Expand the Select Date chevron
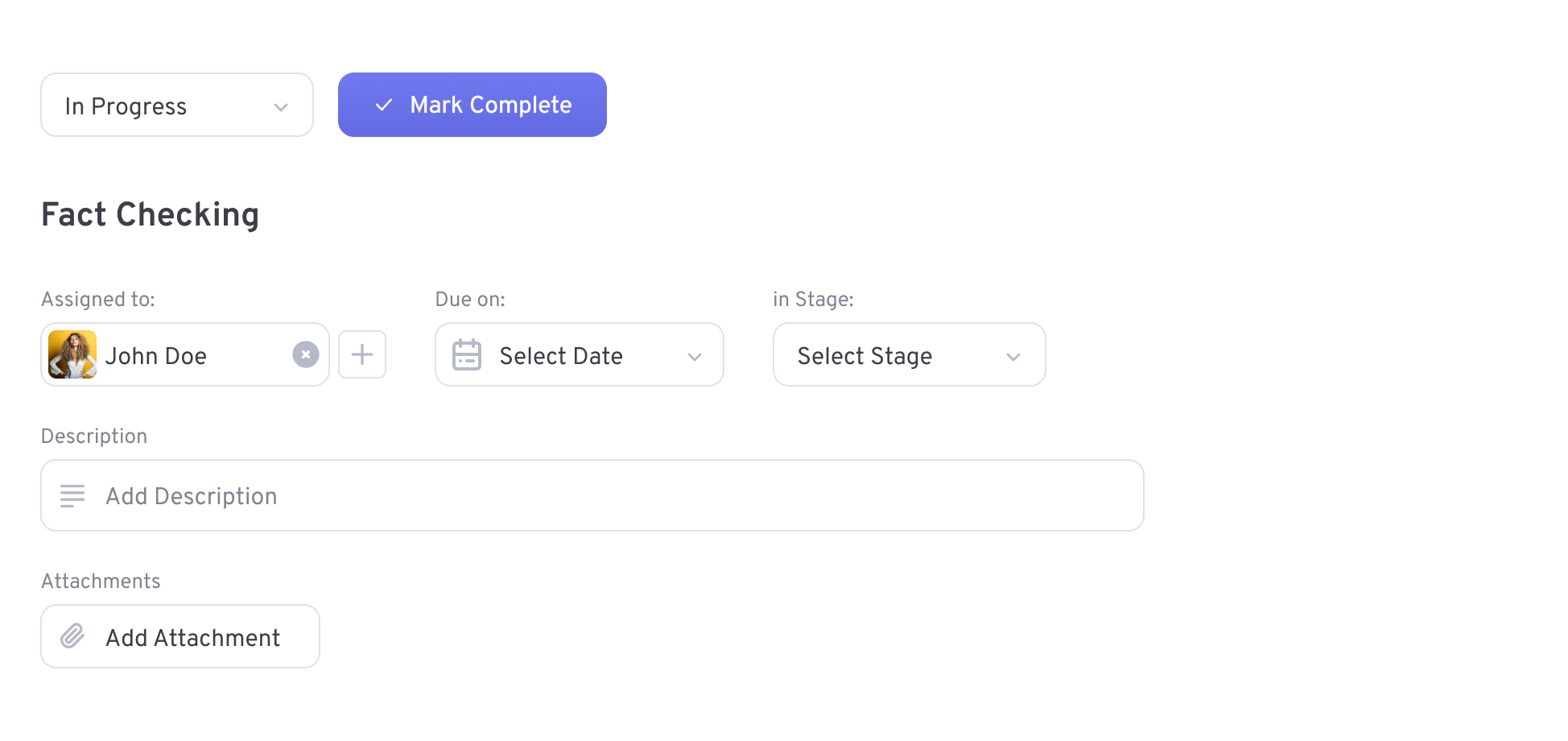Viewport: 1568px width, 741px height. click(x=695, y=357)
